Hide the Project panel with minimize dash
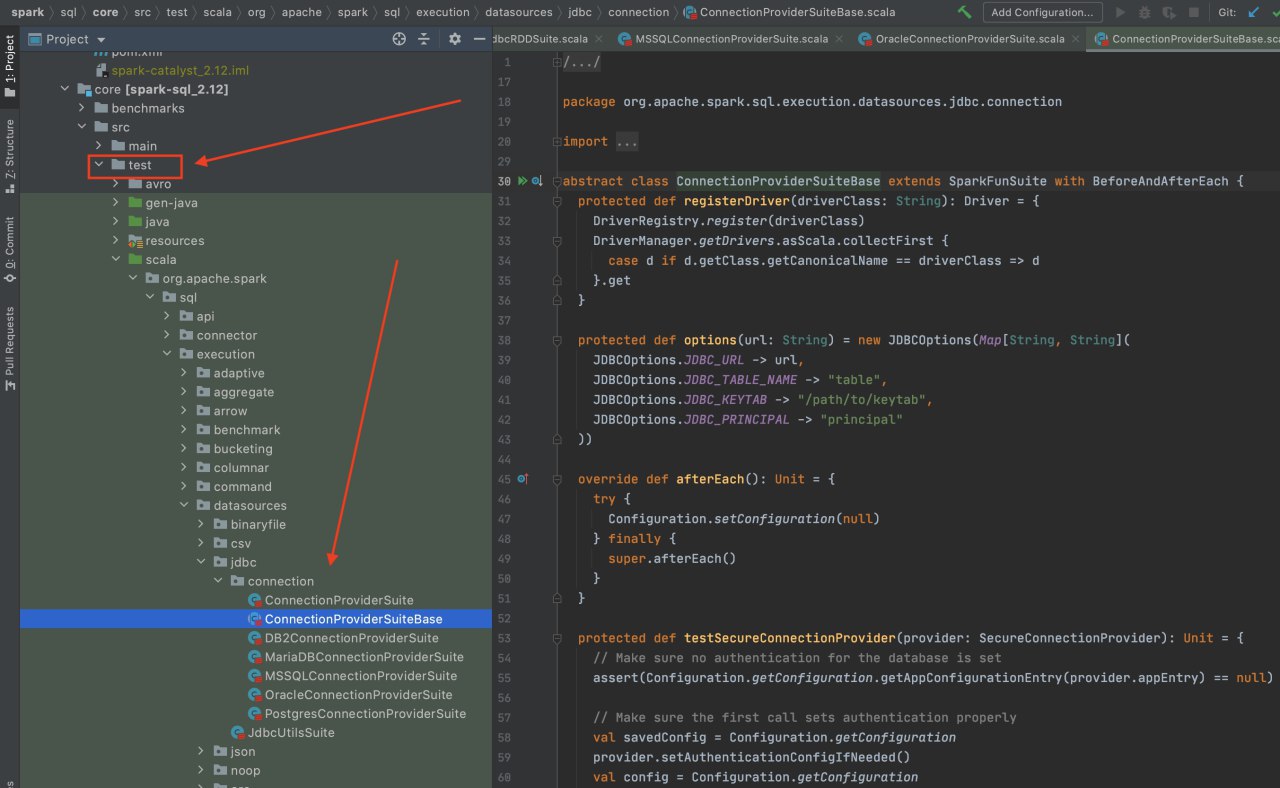This screenshot has height=788, width=1280. click(478, 39)
